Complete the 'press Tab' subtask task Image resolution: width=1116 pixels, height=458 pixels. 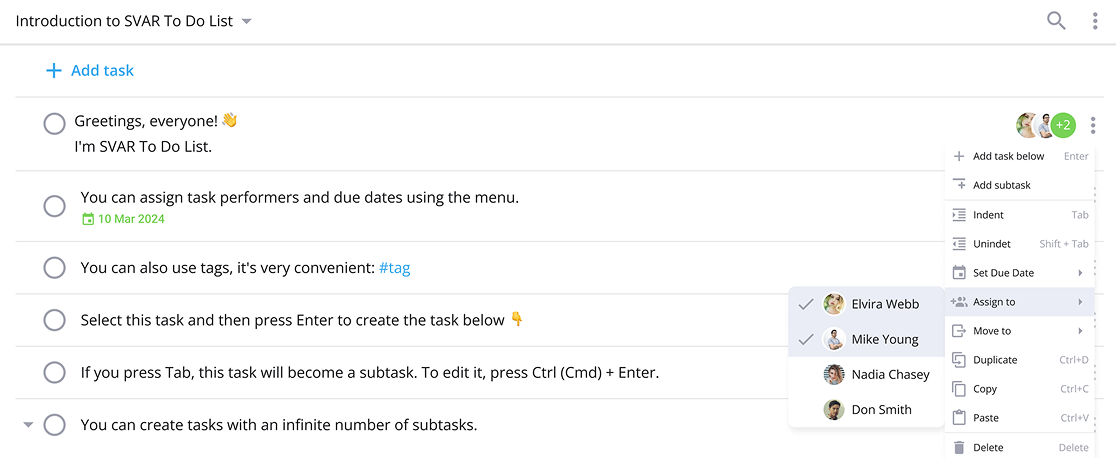tap(55, 373)
